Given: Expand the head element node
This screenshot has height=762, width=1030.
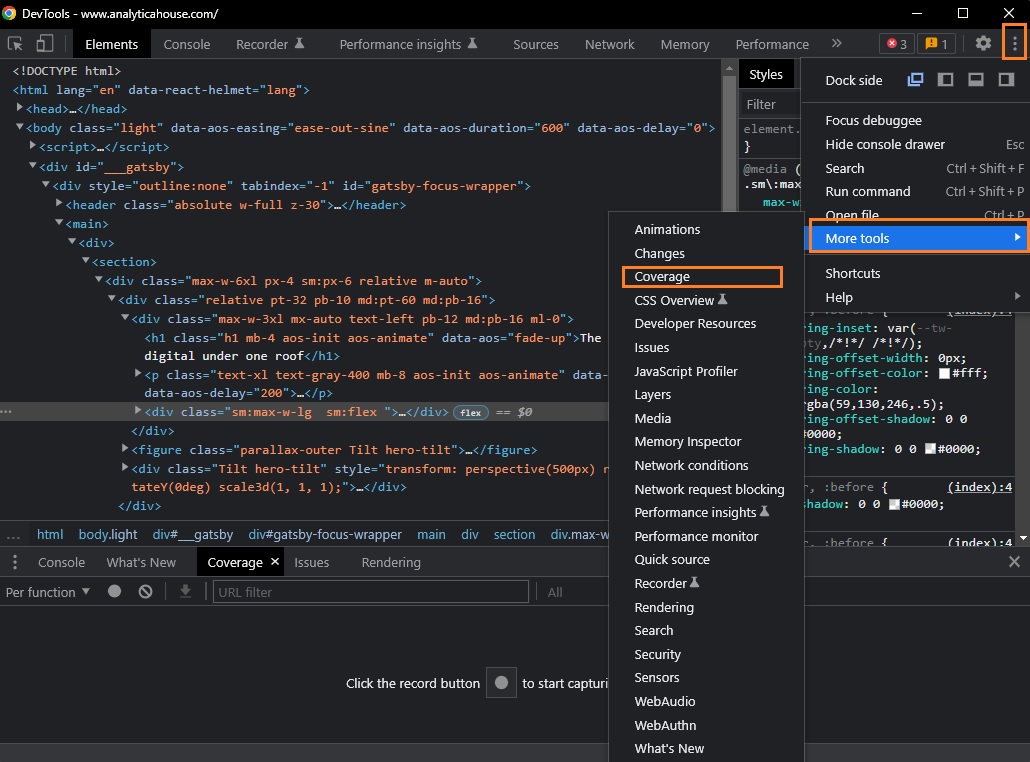Looking at the screenshot, I should [20, 108].
